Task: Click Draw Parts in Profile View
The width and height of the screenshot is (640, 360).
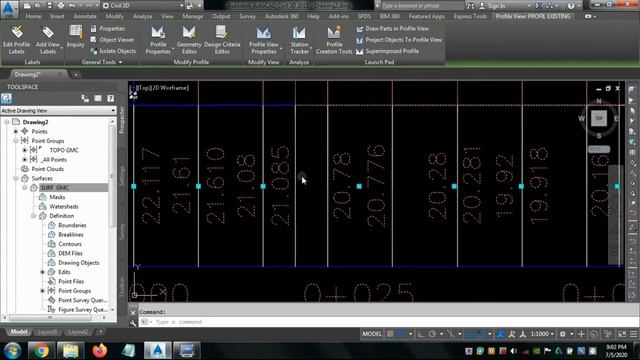Action: 392,29
